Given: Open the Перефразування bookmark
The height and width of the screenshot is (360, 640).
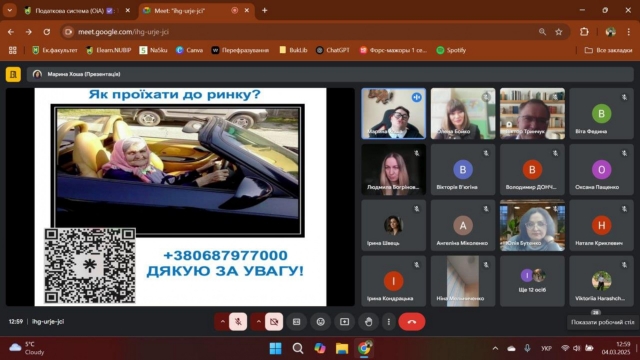Looking at the screenshot, I should pyautogui.click(x=240, y=50).
